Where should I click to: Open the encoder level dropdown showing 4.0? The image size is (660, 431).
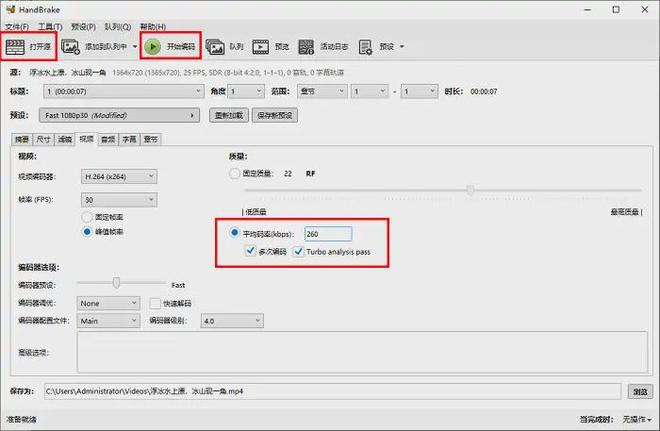(232, 321)
